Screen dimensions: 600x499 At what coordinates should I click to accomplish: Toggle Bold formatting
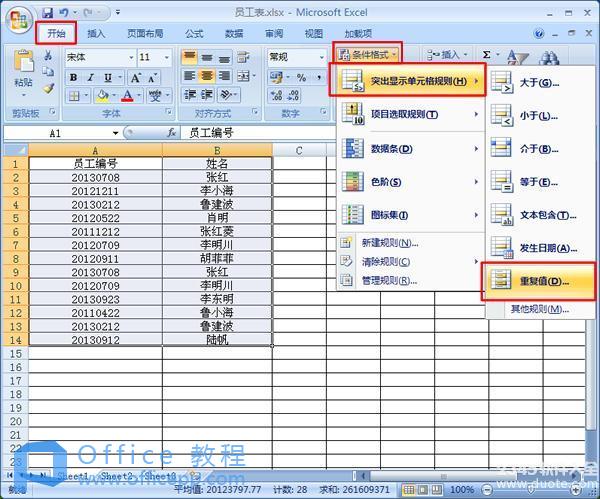click(74, 78)
